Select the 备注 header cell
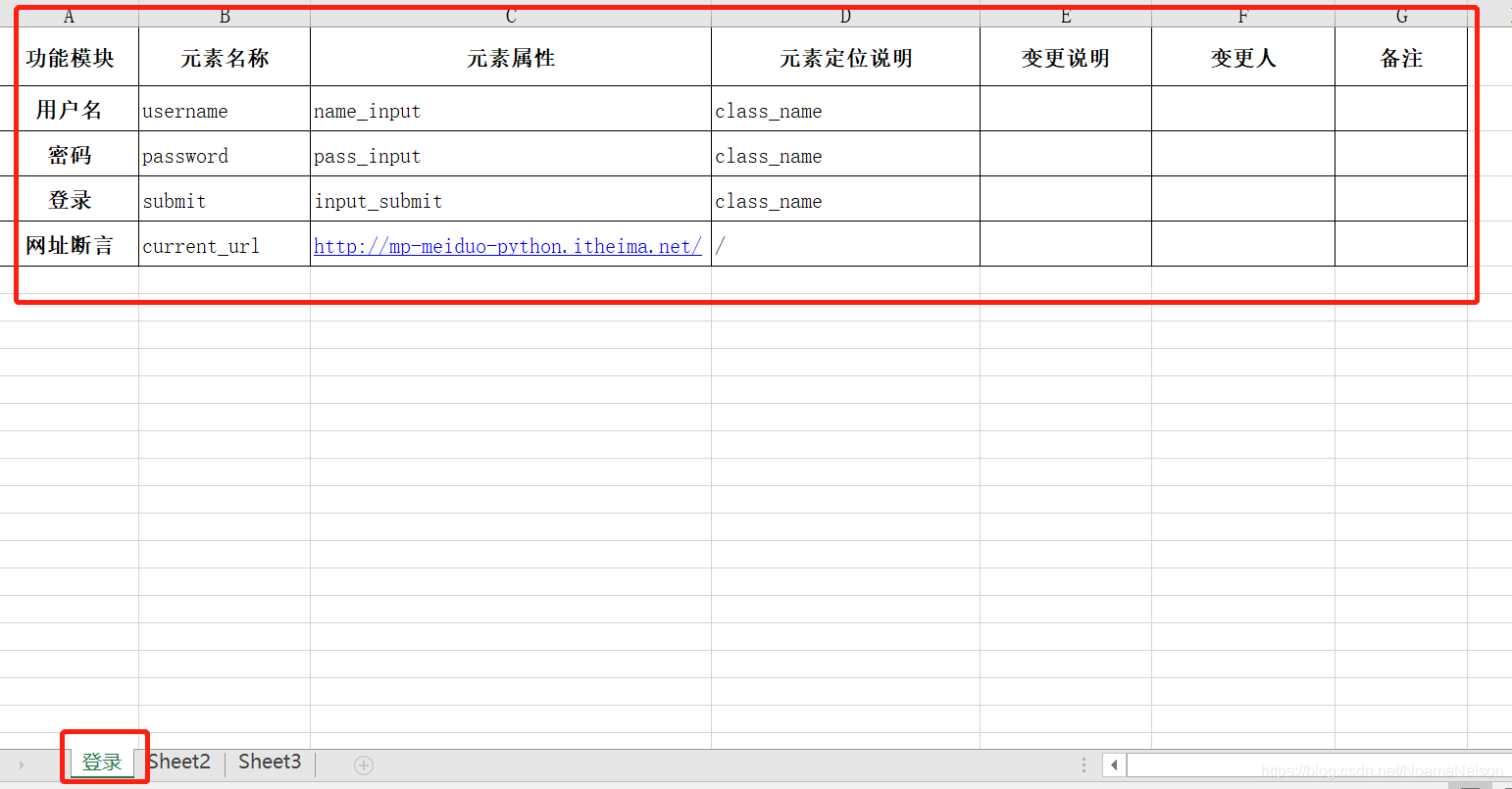The height and width of the screenshot is (789, 1512). (x=1401, y=57)
